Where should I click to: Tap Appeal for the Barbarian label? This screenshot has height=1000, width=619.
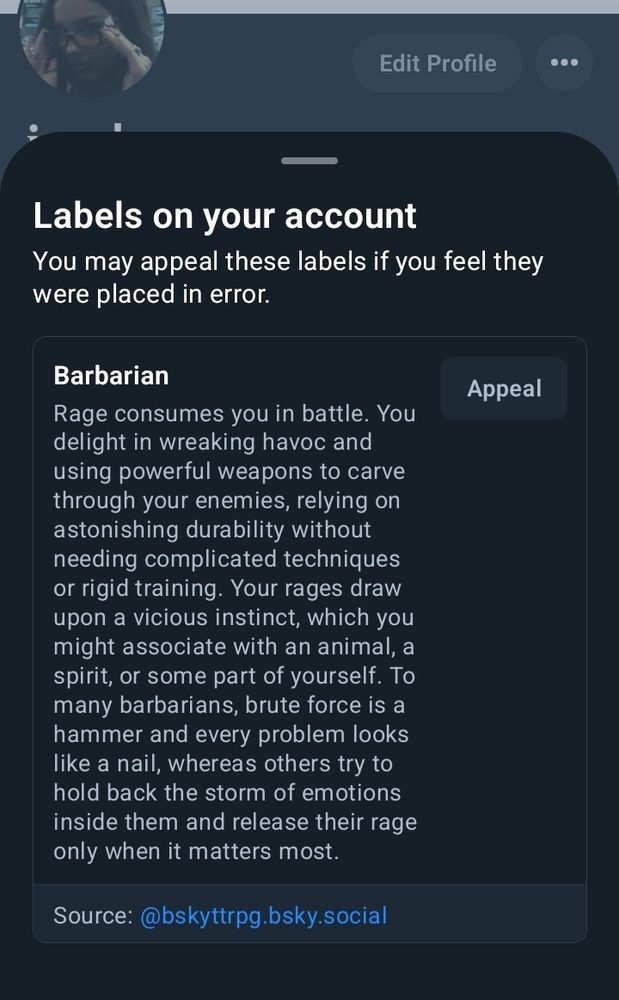coord(504,389)
